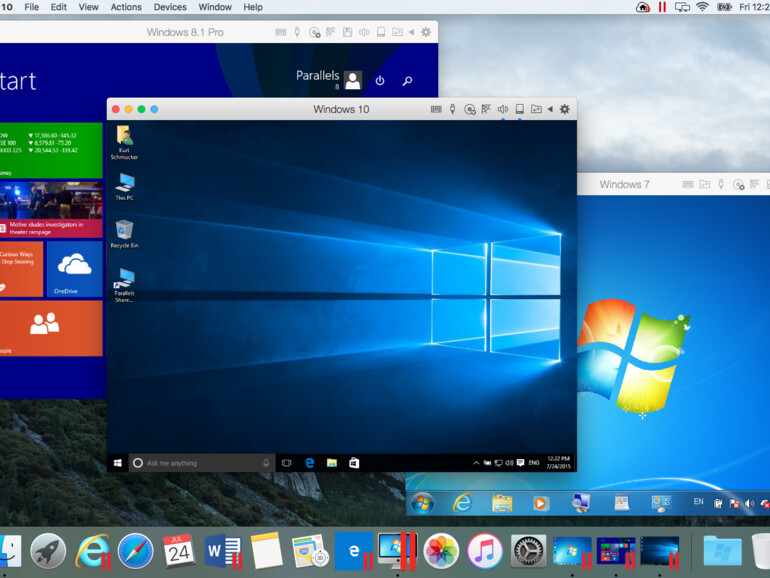
Task: Open CD/DVD drive icon in Windows 10 title bar
Action: click(469, 109)
